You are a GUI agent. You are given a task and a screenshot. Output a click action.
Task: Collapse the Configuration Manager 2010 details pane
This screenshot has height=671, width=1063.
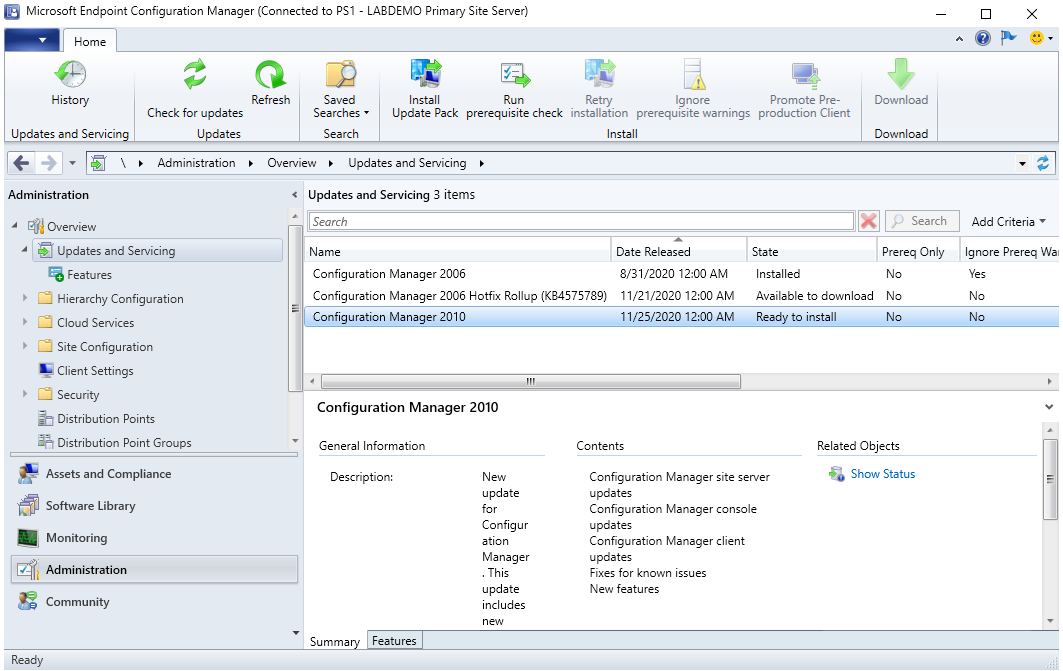coord(1048,407)
